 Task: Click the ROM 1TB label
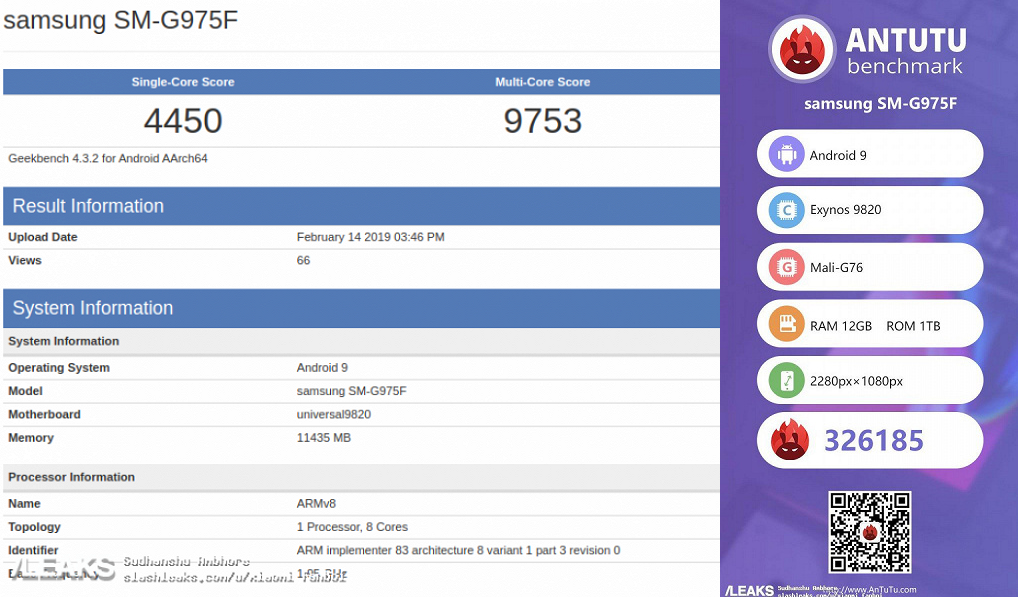click(913, 326)
